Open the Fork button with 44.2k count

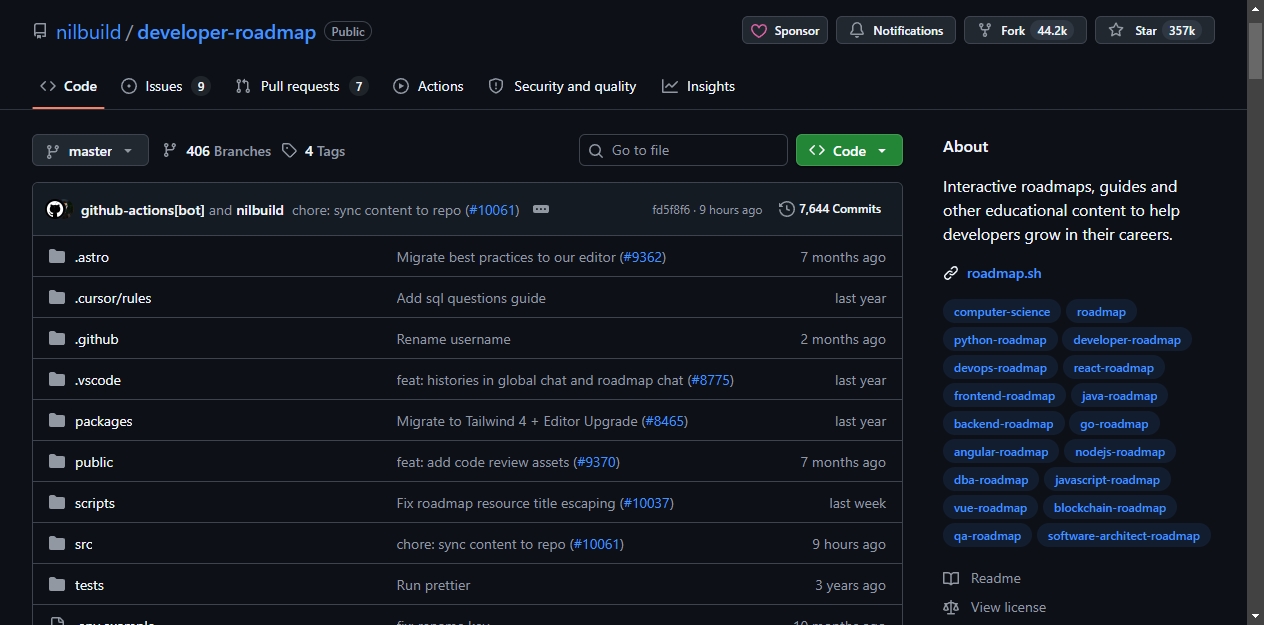[1025, 30]
